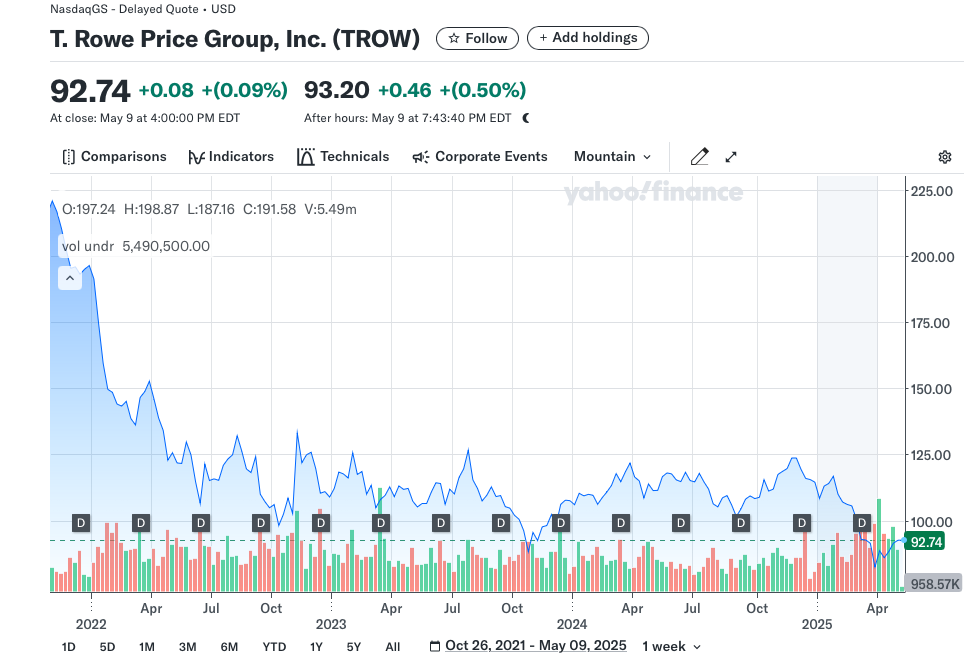Image resolution: width=979 pixels, height=667 pixels.
Task: Click the green 92.74 current price tag
Action: click(925, 541)
